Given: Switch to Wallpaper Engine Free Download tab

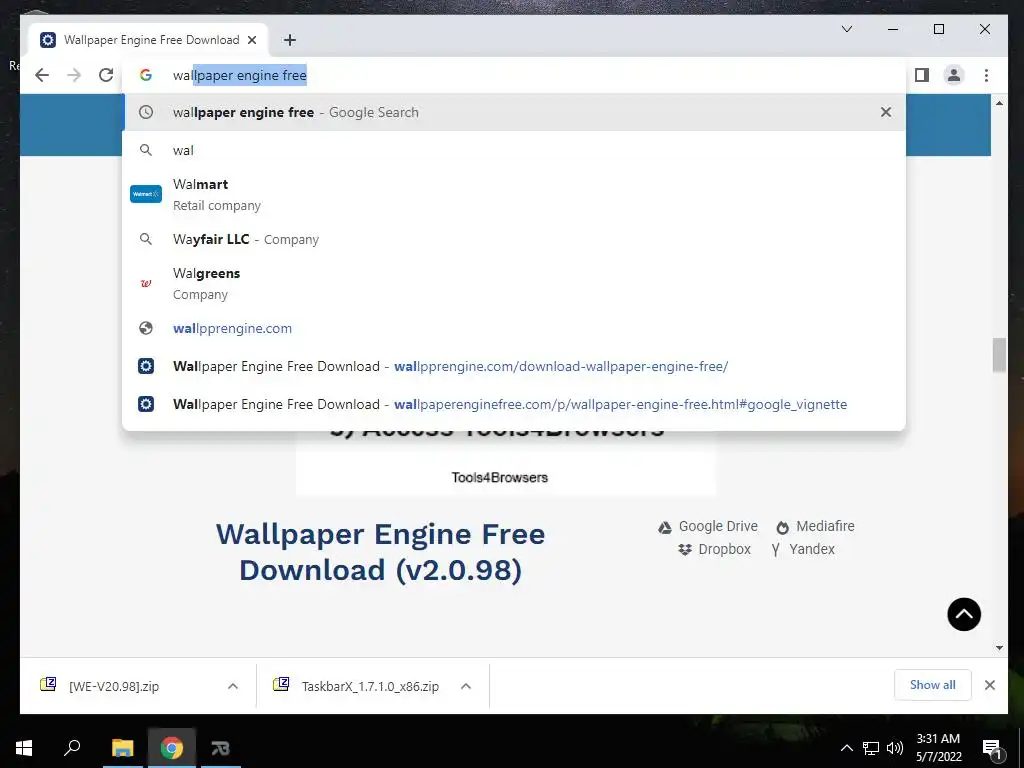Looking at the screenshot, I should pos(149,40).
